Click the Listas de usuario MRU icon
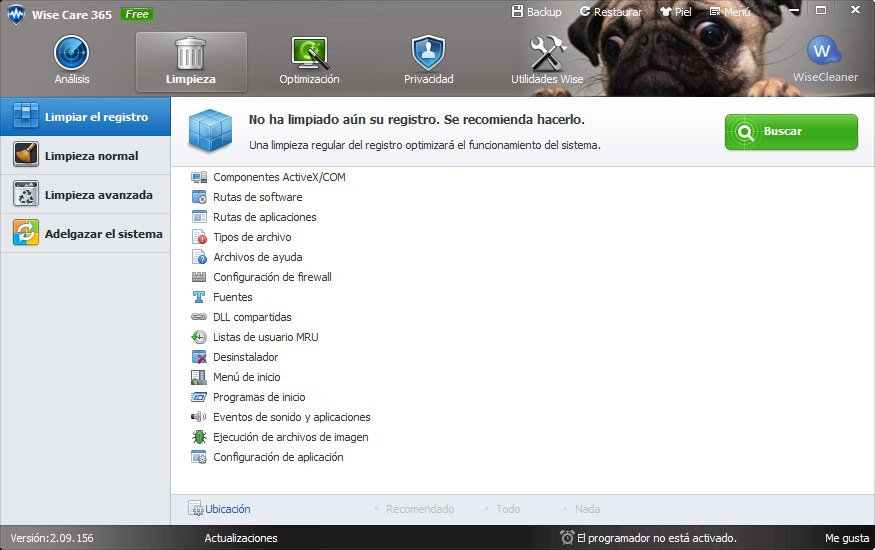This screenshot has height=550, width=875. pos(199,337)
